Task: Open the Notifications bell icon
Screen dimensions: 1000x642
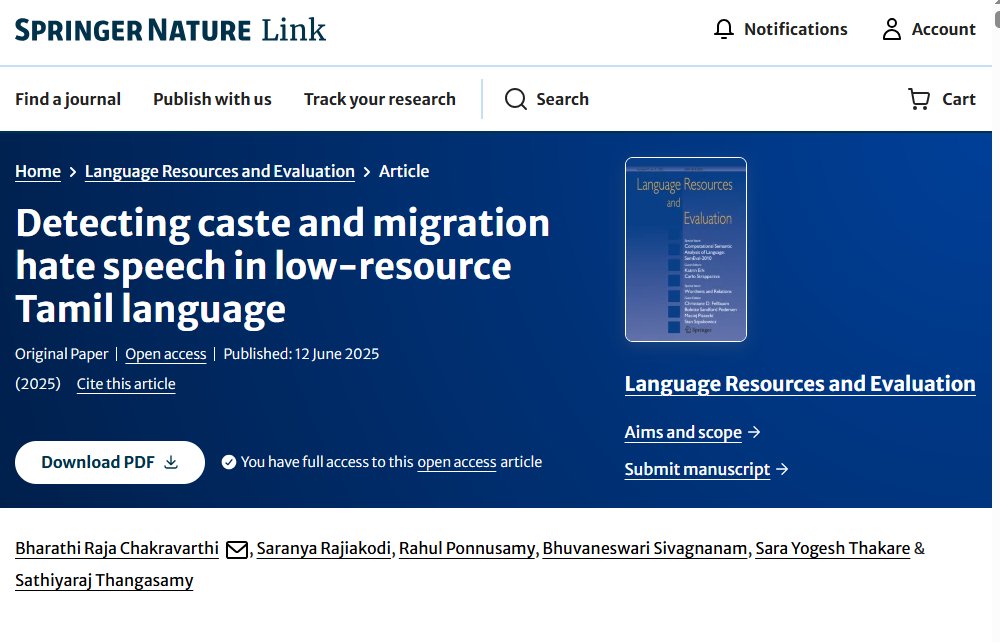Action: tap(723, 29)
